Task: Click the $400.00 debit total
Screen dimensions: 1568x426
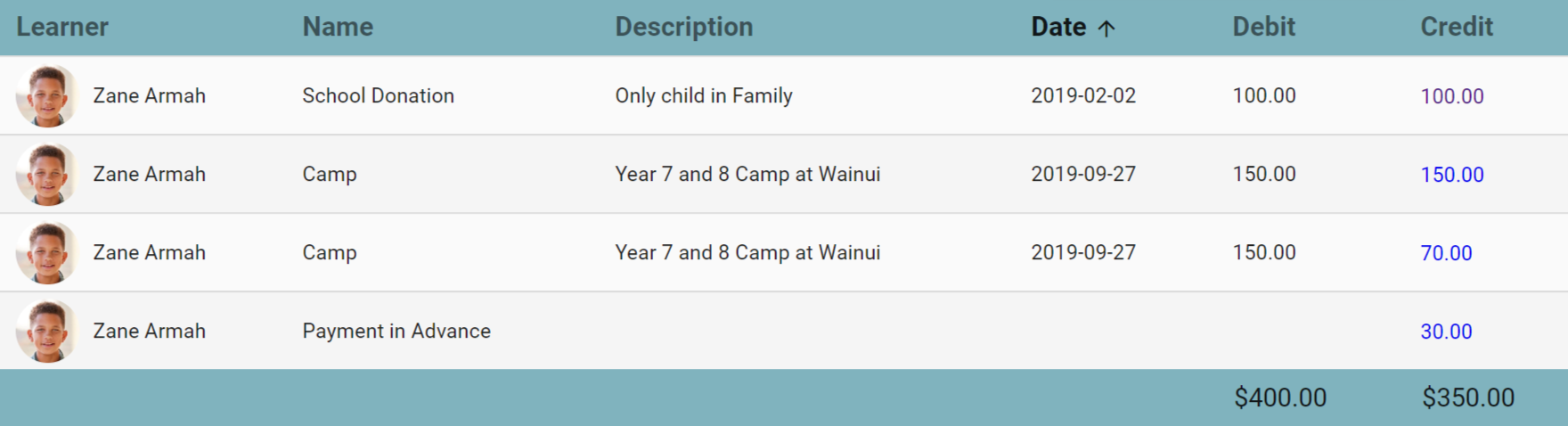Action: [1280, 397]
